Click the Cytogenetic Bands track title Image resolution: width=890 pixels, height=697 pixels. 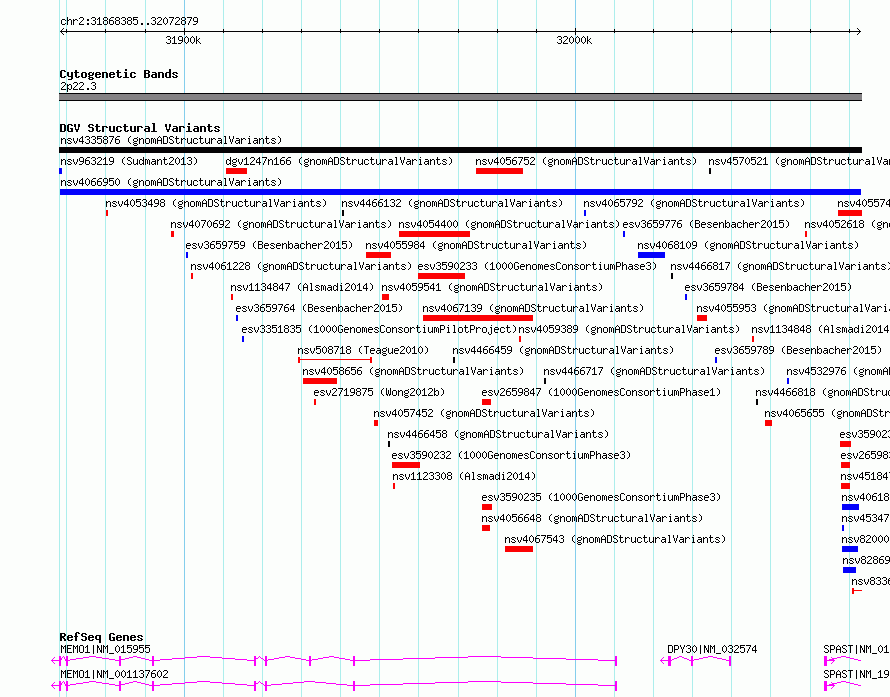[119, 74]
